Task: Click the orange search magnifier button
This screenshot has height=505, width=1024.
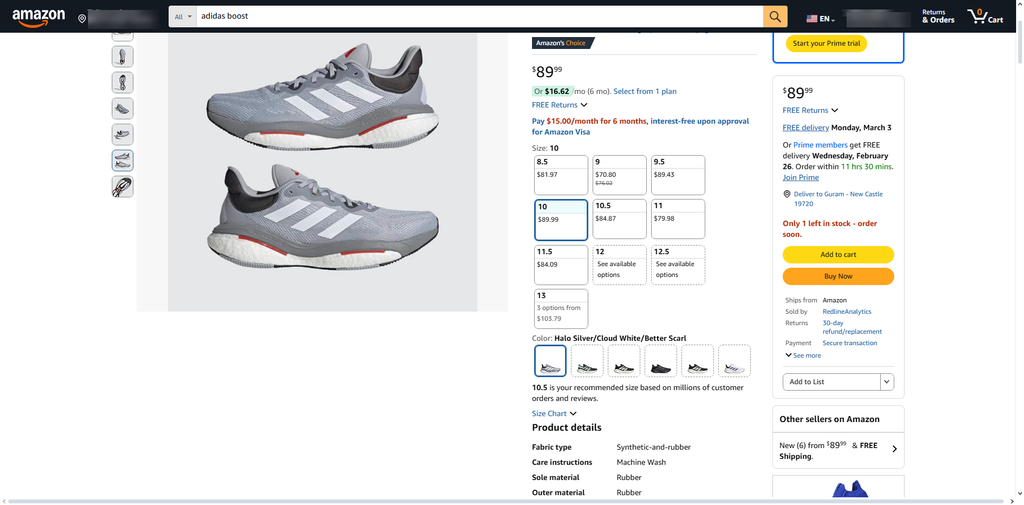Action: (775, 17)
